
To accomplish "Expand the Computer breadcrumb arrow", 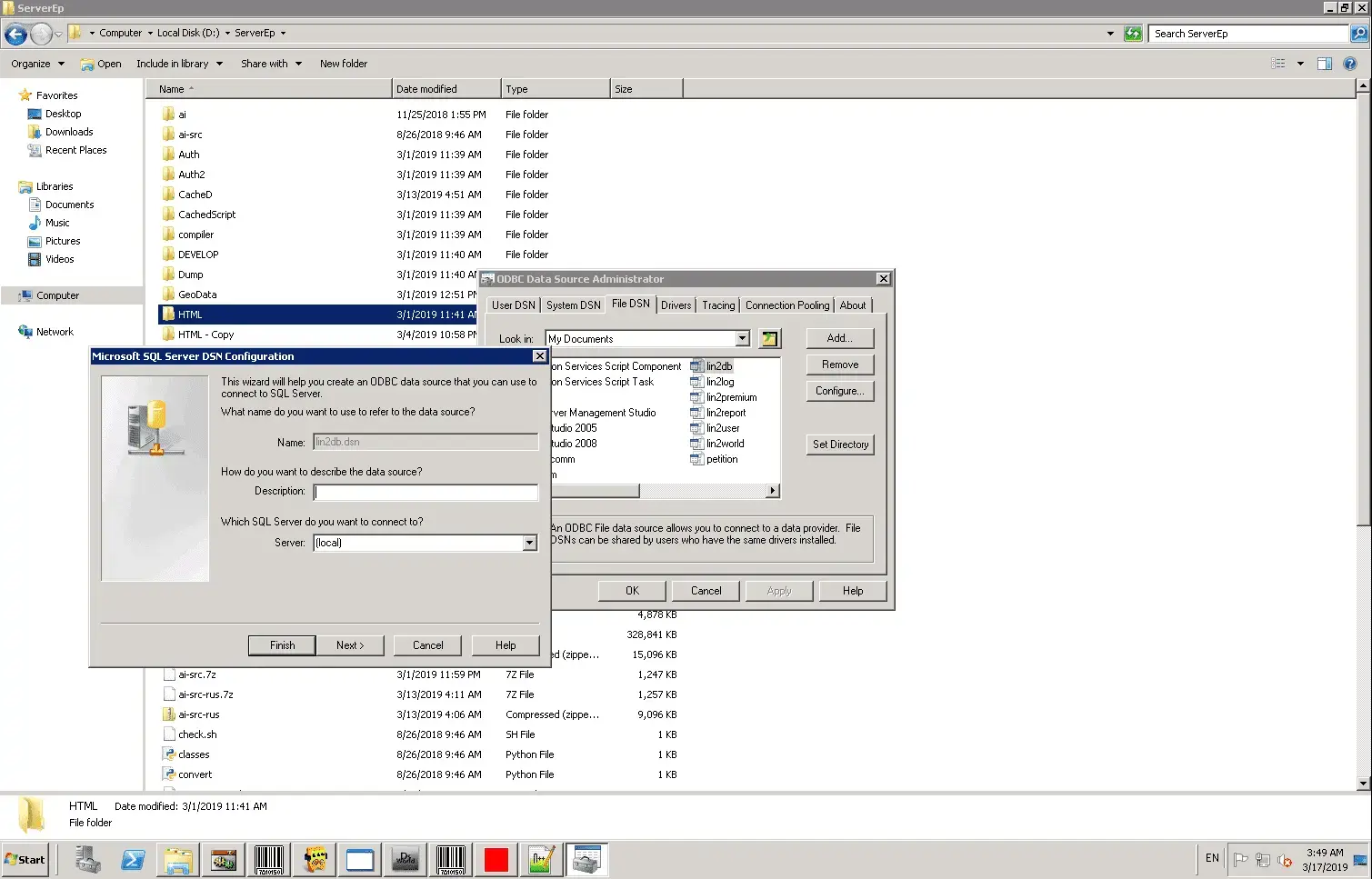I will pos(150,34).
